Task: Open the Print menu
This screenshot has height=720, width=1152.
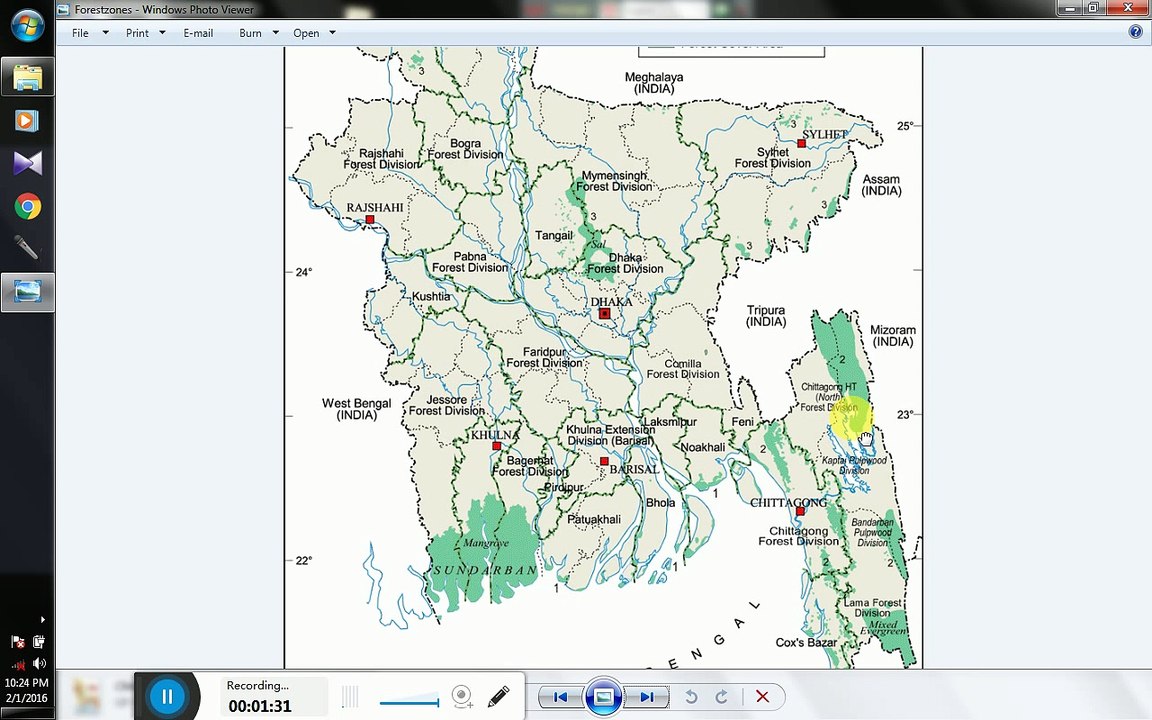Action: point(137,33)
